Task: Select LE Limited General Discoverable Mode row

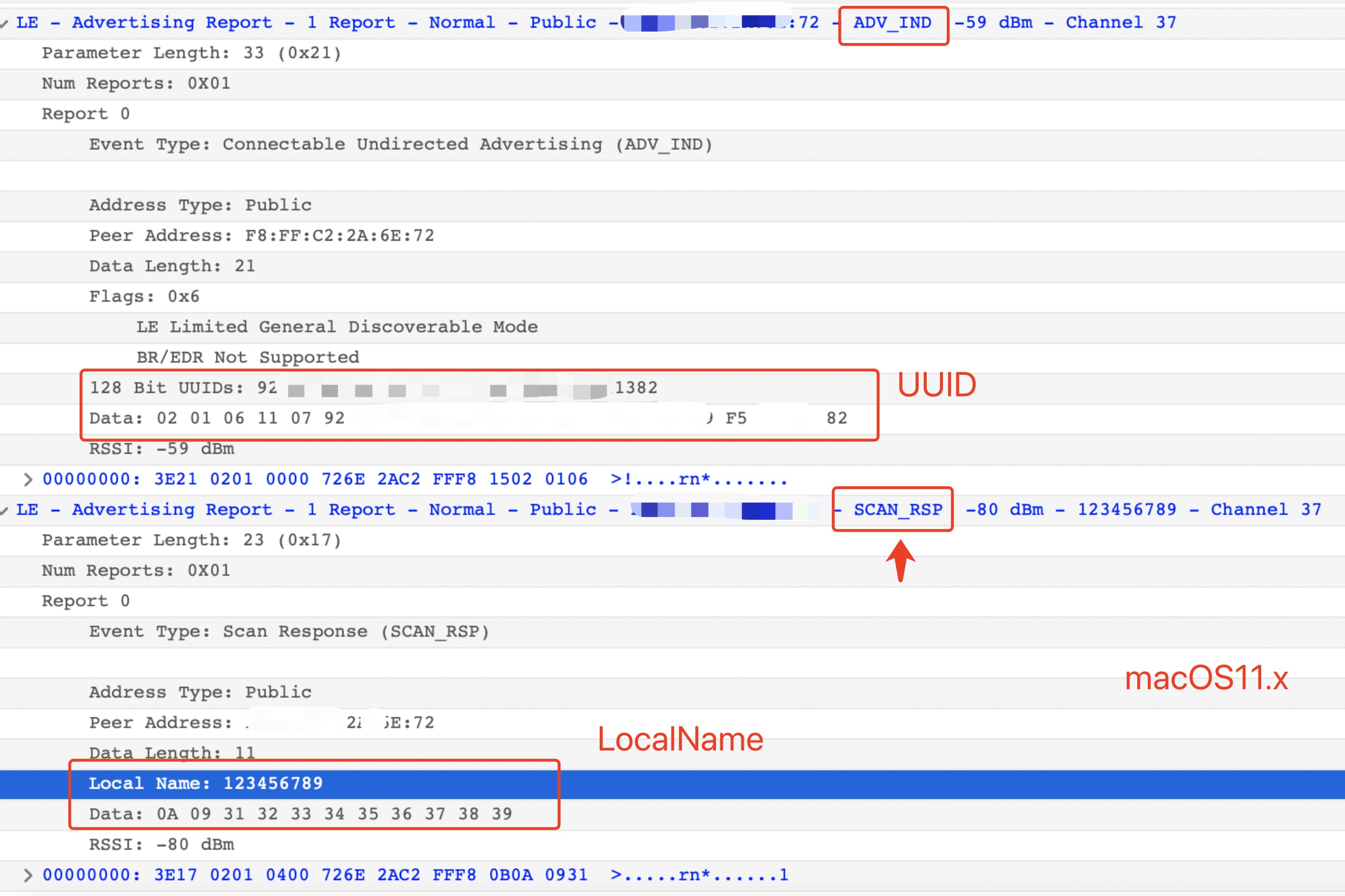Action: pyautogui.click(x=336, y=327)
